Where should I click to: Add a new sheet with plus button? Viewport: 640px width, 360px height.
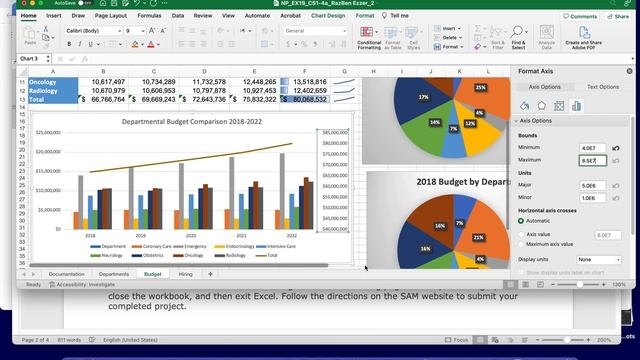(x=210, y=274)
